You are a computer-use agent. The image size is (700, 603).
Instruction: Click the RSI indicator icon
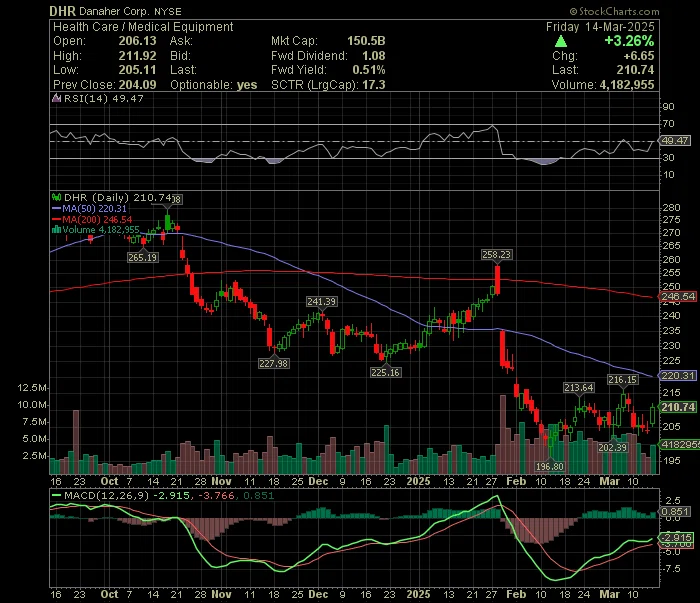(56, 98)
